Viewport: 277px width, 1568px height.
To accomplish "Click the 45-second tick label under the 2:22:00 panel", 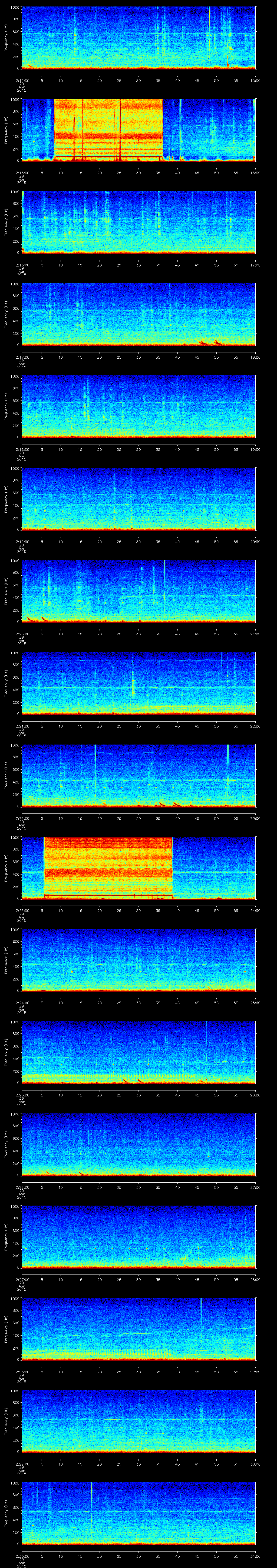I will (197, 818).
